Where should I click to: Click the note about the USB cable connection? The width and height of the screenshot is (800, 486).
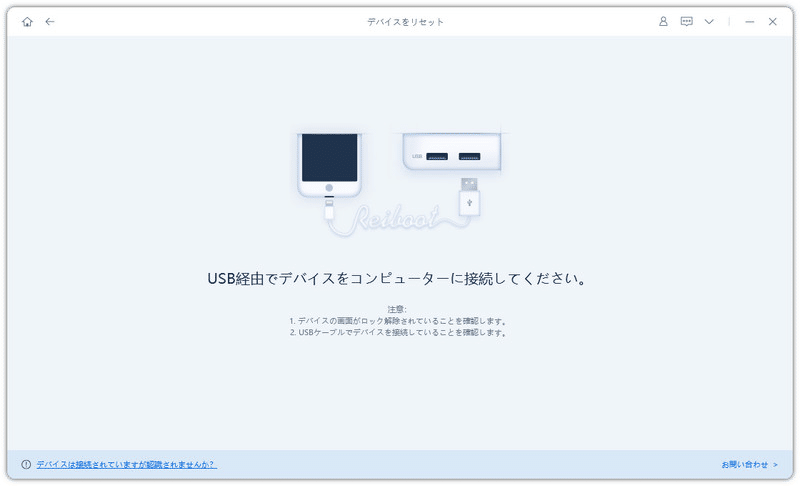point(398,332)
